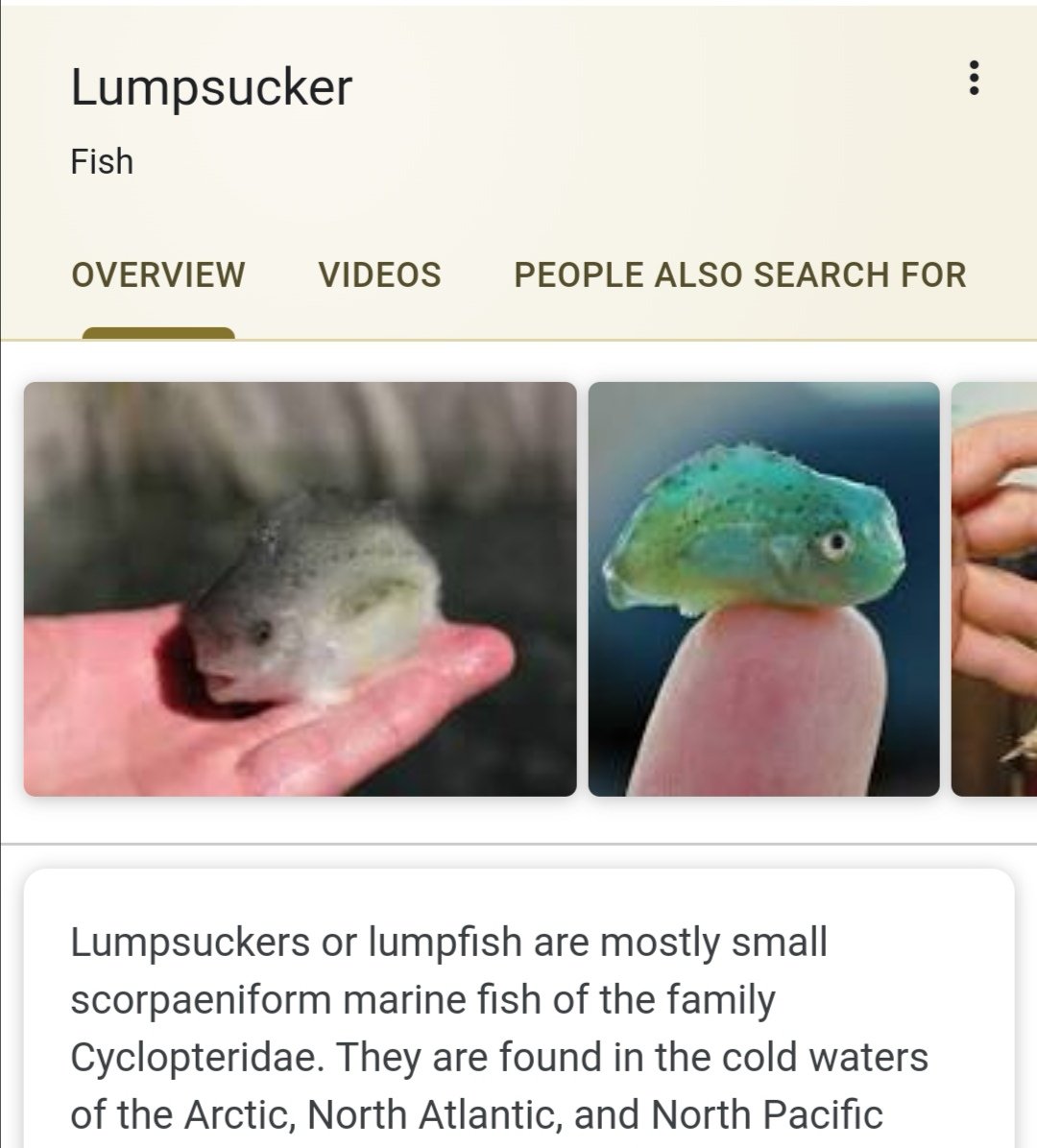Tap the lumpsucker description text card
The height and width of the screenshot is (1148, 1037).
(519, 1008)
